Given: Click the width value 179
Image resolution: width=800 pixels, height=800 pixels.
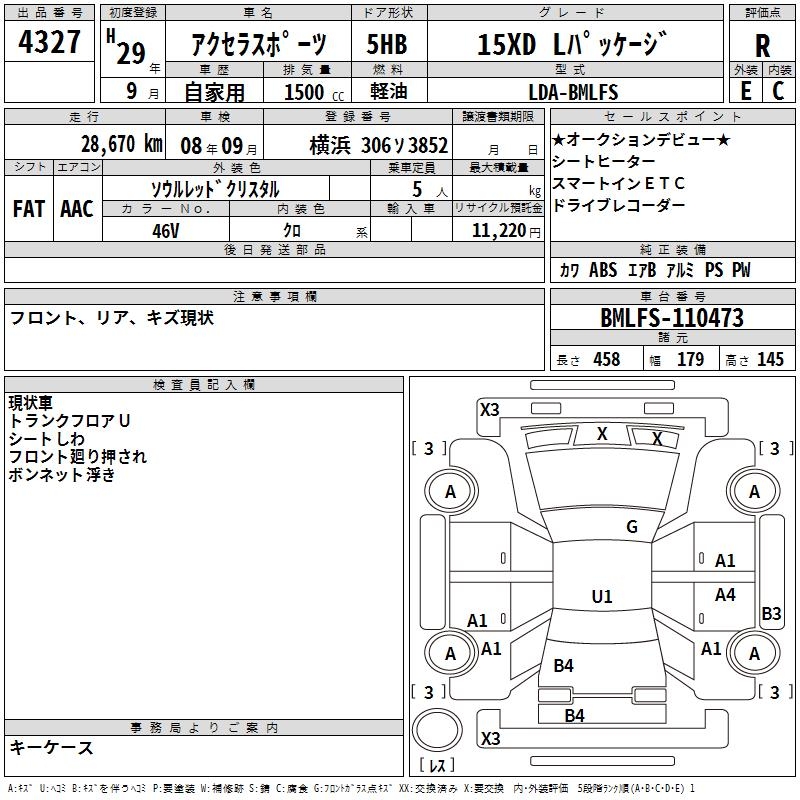Looking at the screenshot, I should pos(690,359).
